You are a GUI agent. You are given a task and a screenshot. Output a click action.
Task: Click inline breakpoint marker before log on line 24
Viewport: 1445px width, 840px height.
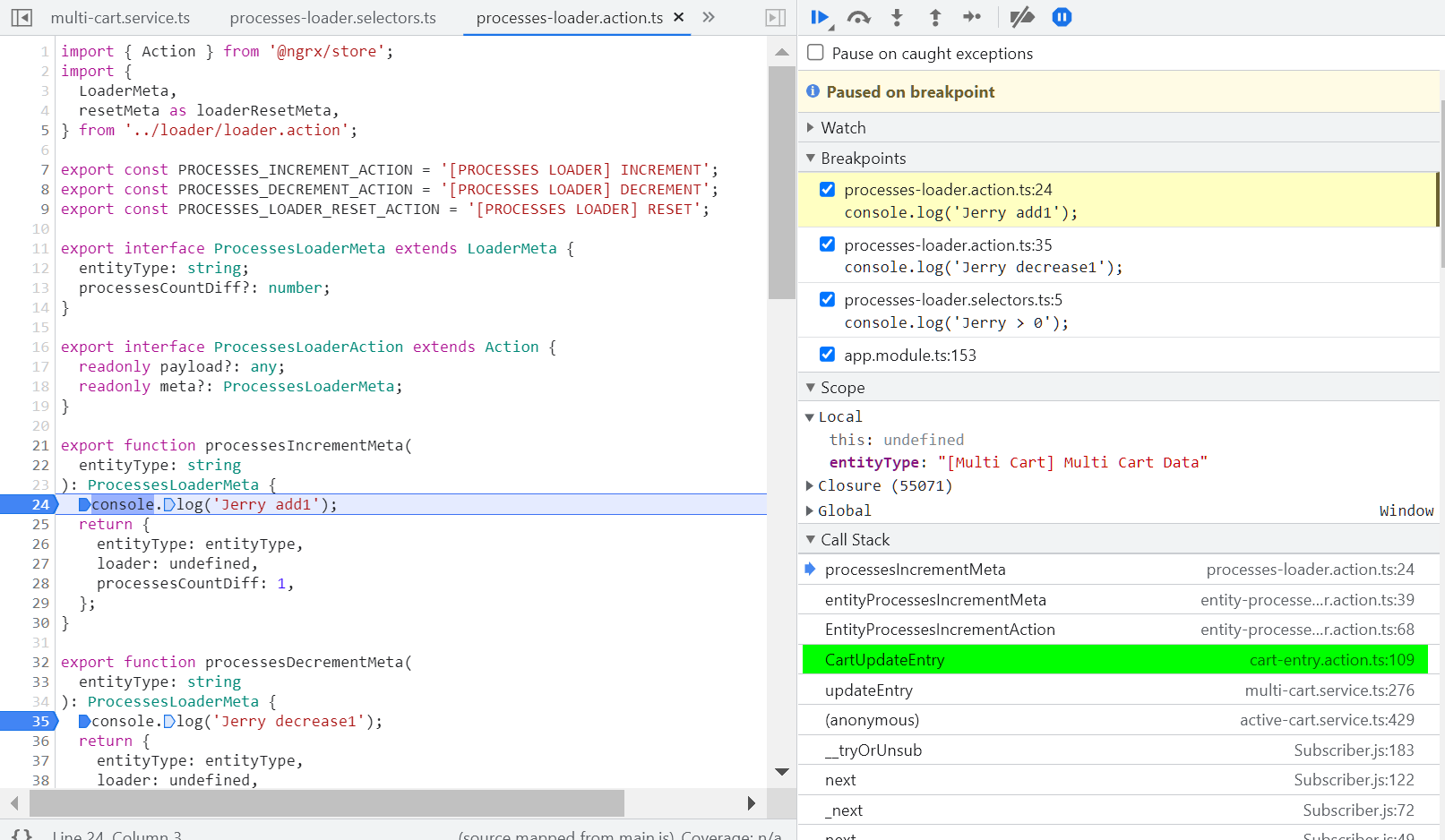click(x=169, y=505)
